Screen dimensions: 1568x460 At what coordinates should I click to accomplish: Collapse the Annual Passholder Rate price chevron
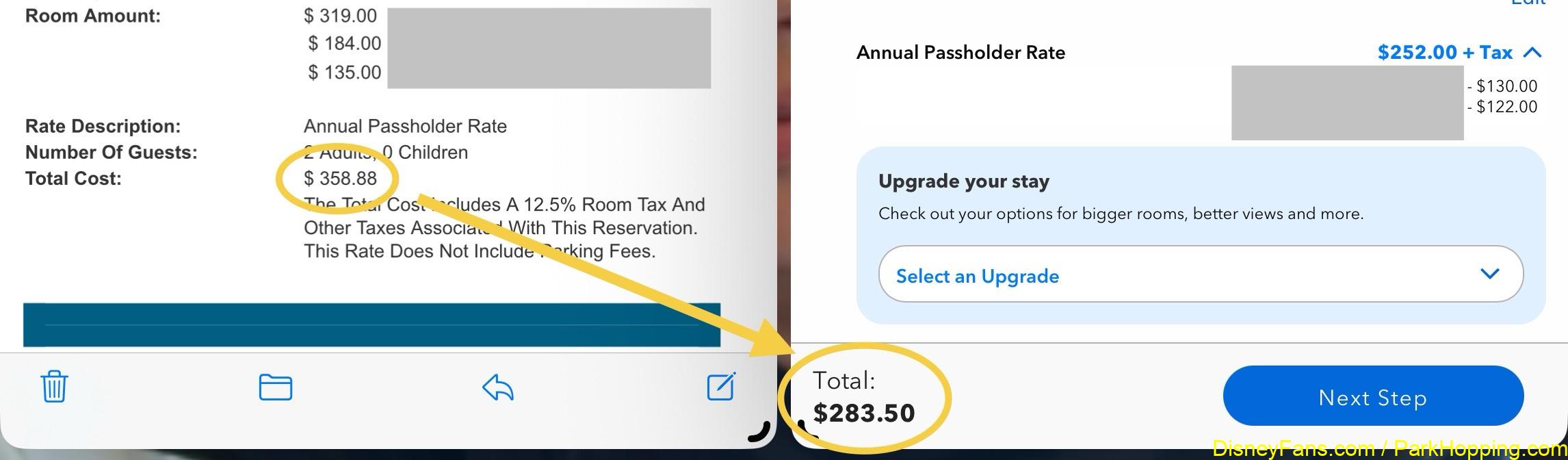1533,53
